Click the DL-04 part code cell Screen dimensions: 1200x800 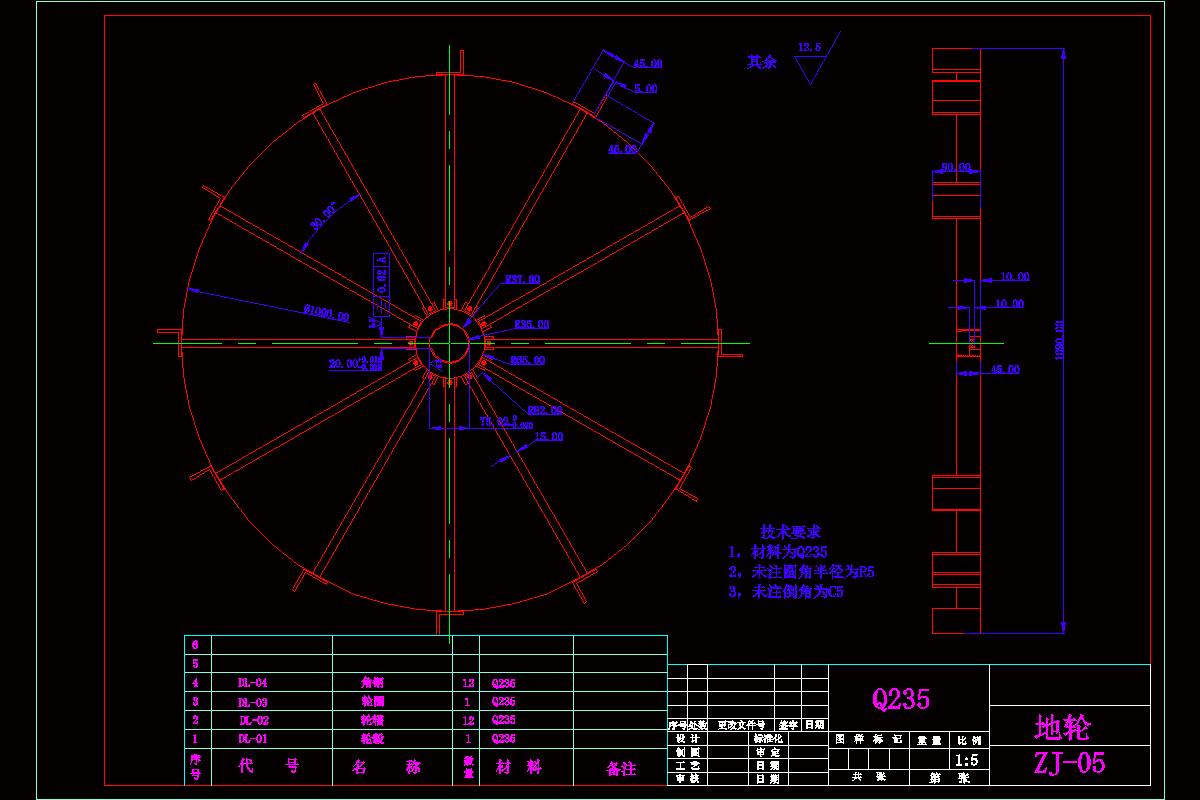[x=252, y=683]
